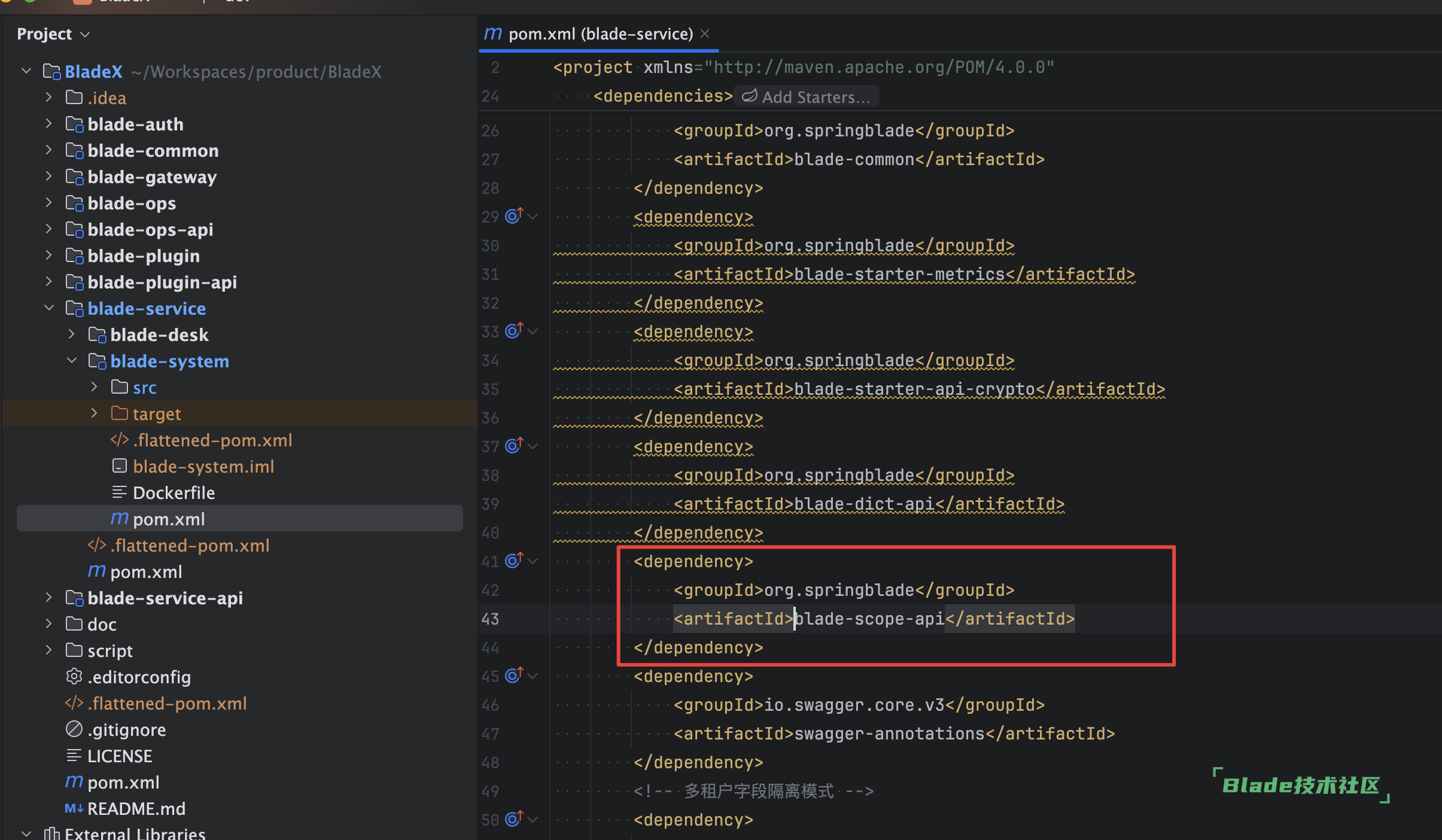Expand the blade-common module
This screenshot has width=1442, height=840.
[x=49, y=150]
